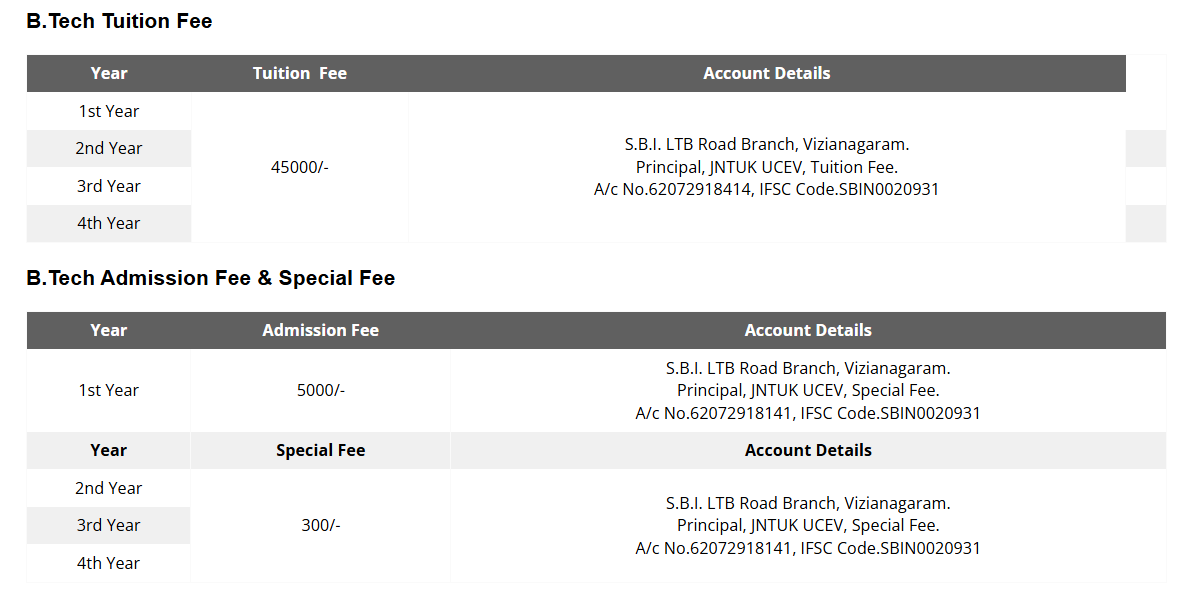Screen dimensions: 1177x594
Task: Select "1st Year" row in Tuition Fee table
Action: [109, 111]
